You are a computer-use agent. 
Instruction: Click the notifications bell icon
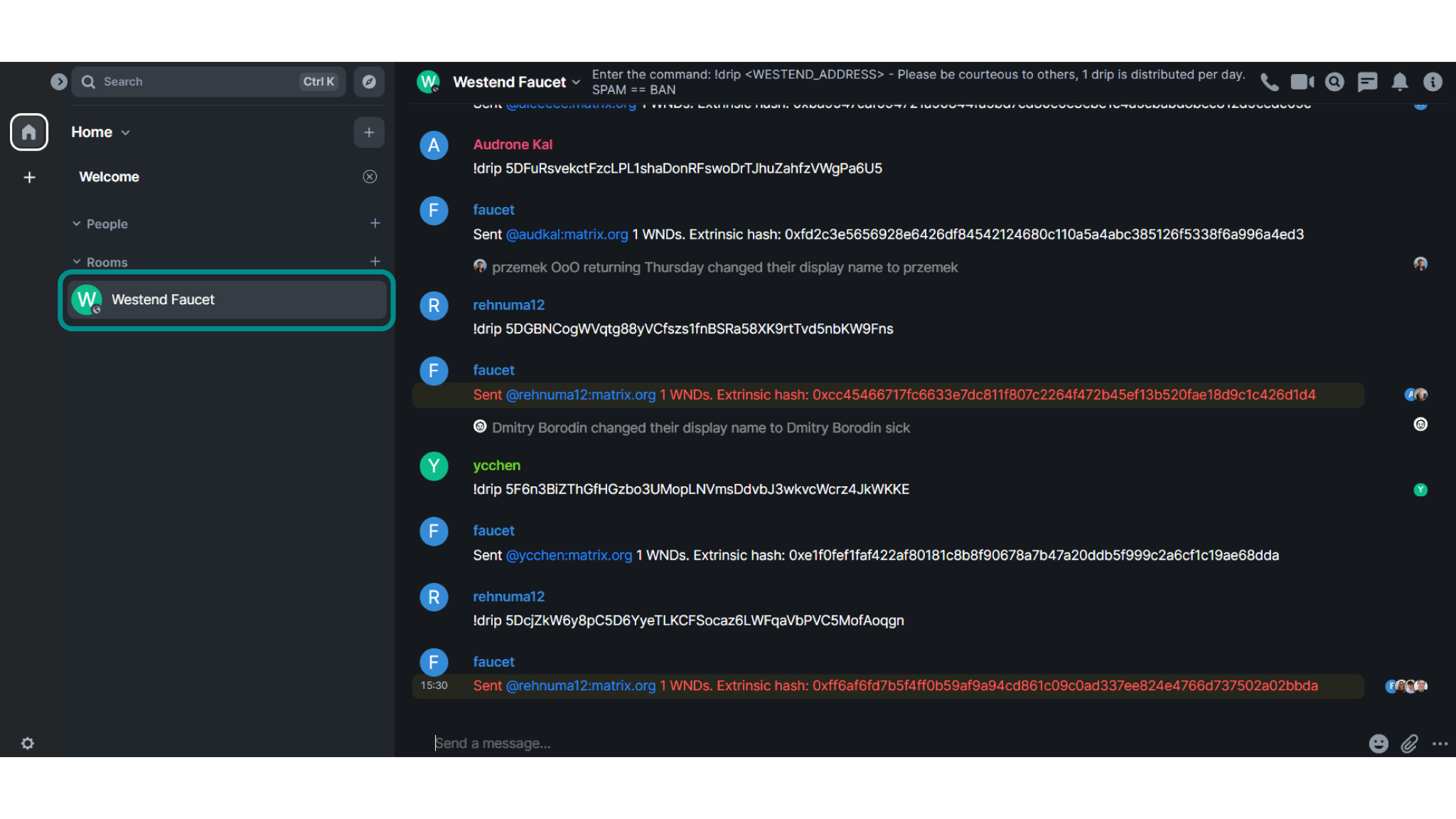click(1399, 81)
